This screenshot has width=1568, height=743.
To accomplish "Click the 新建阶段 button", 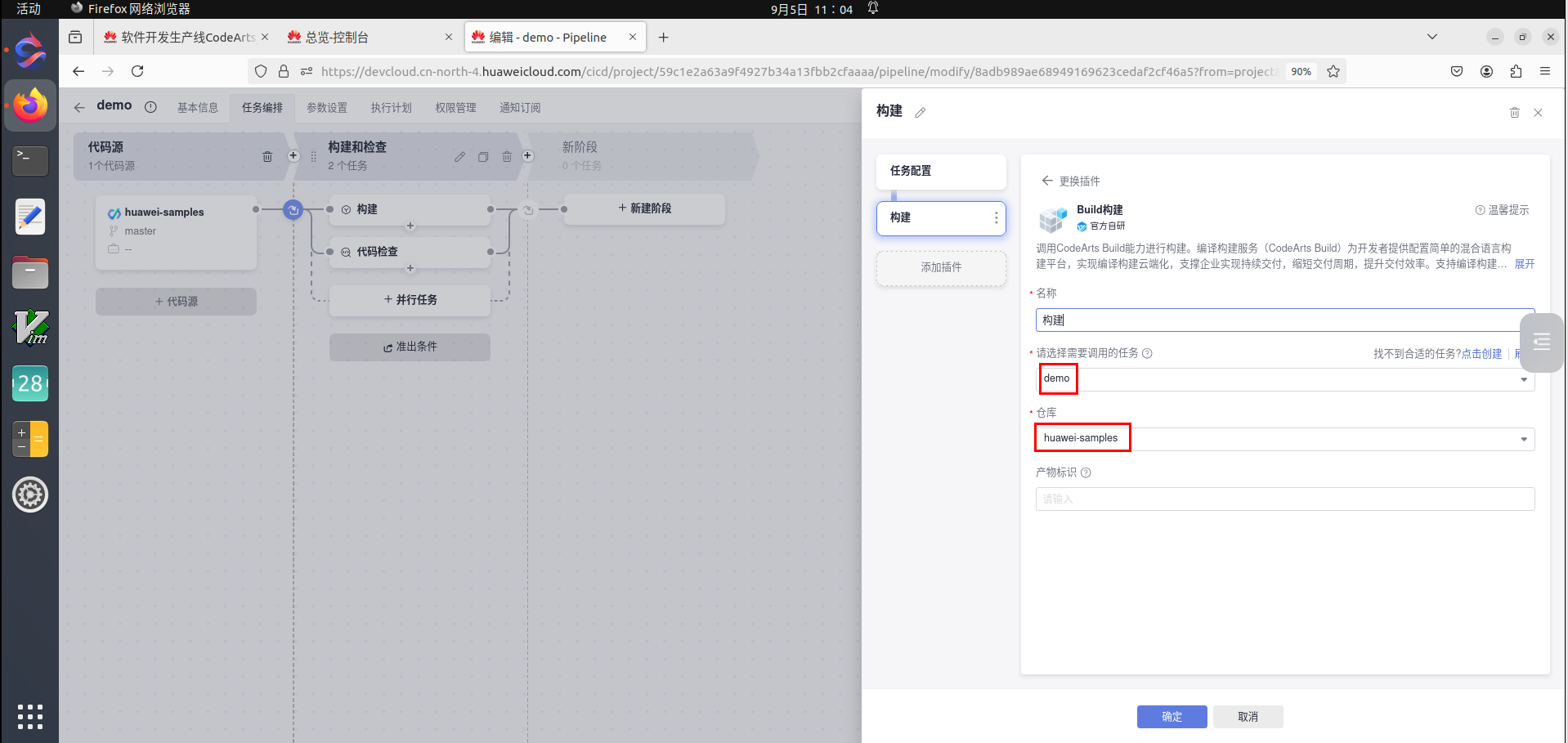I will click(x=644, y=208).
